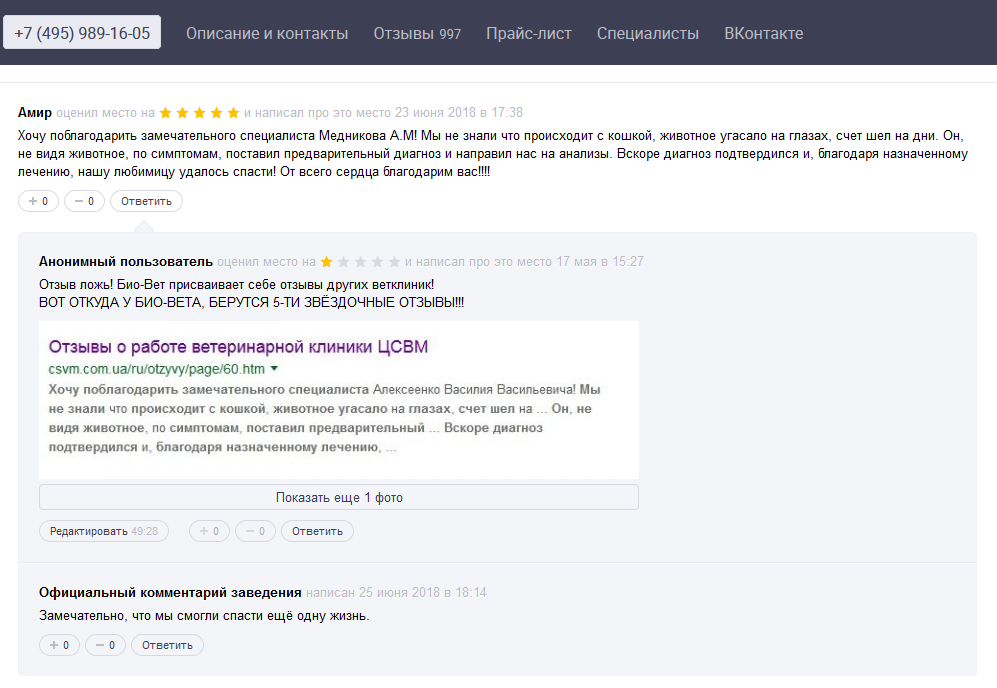997x688 pixels.
Task: Click Редактировать to edit the anonymous comment
Action: click(104, 531)
